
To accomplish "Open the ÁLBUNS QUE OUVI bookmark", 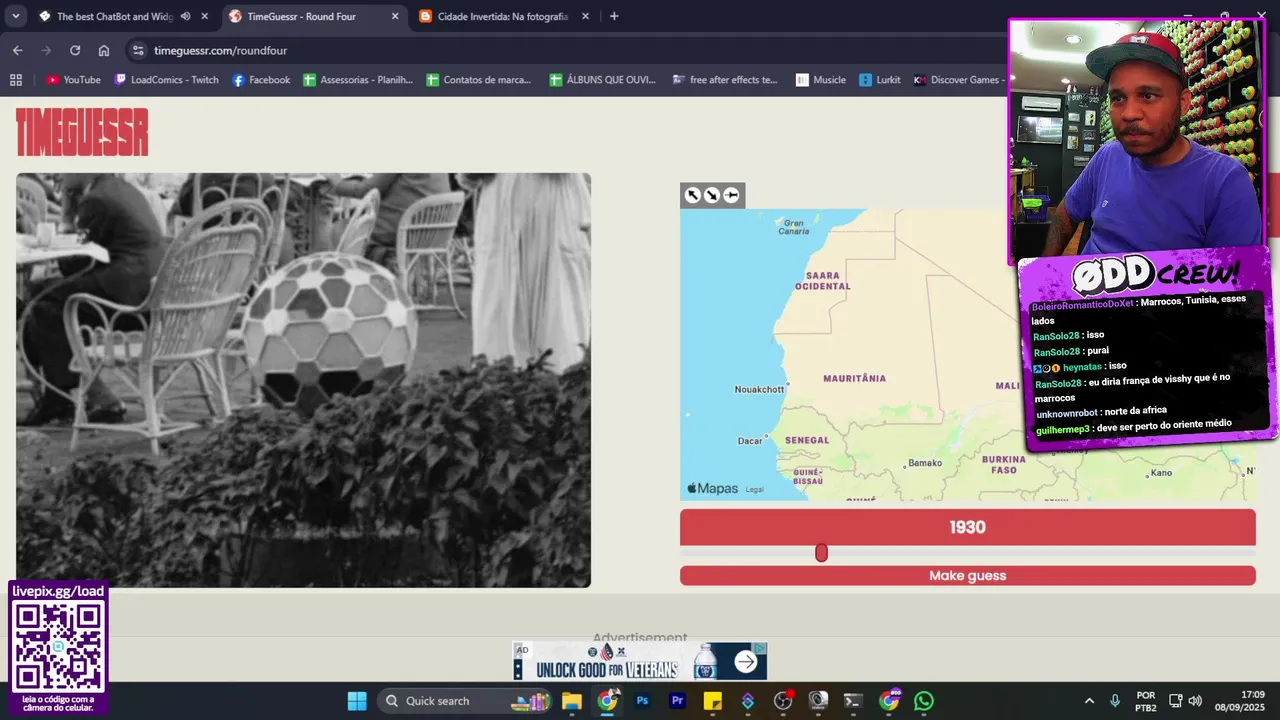I will tap(603, 80).
